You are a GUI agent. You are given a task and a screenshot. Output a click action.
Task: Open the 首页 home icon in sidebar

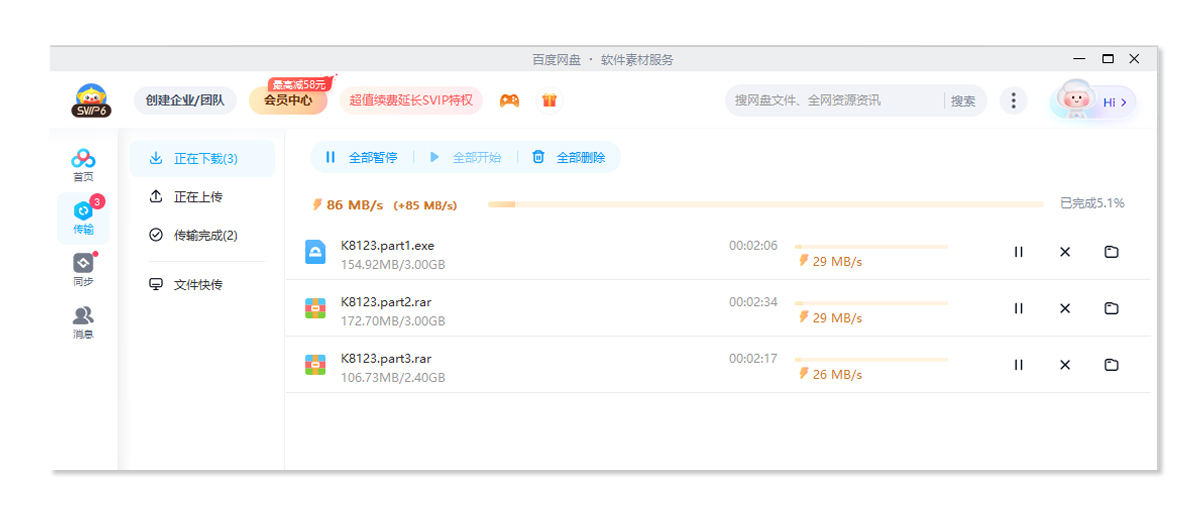[x=83, y=164]
